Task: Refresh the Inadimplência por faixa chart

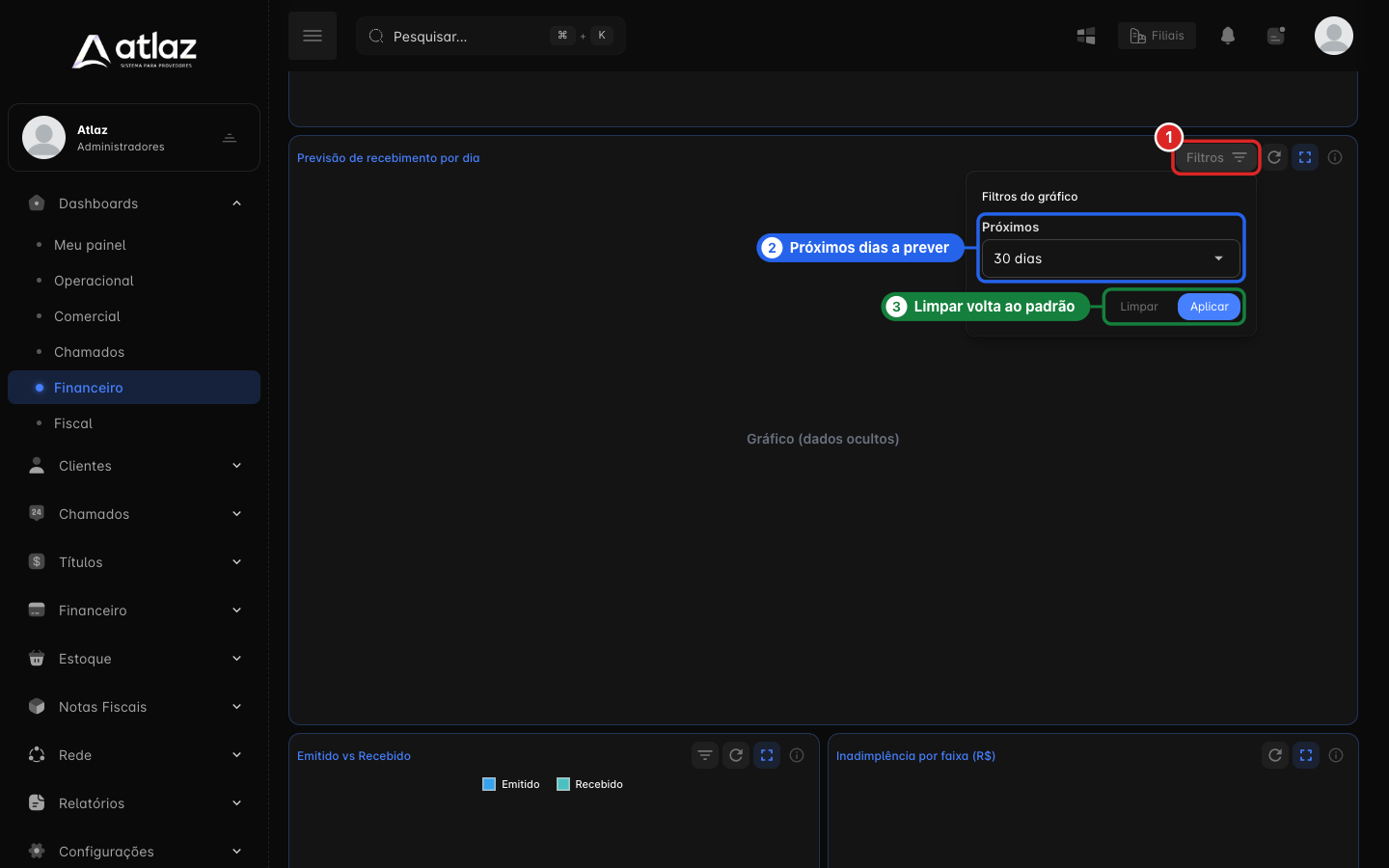Action: 1275,755
